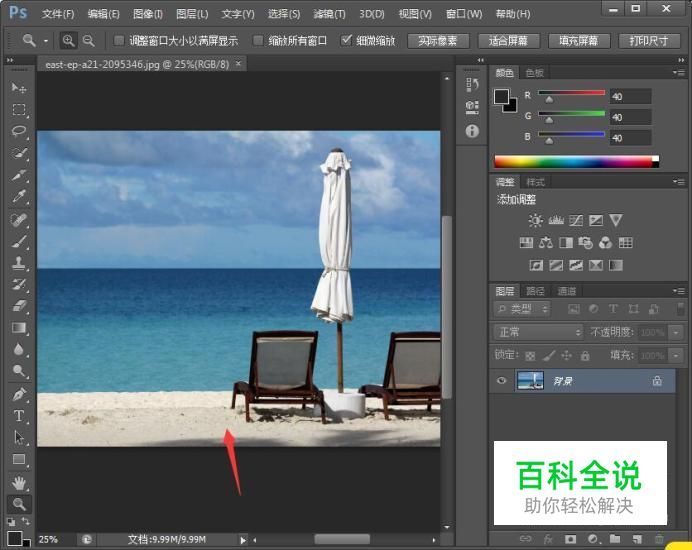This screenshot has height=550, width=692.
Task: Toggle lock transparent pixels
Action: (x=530, y=356)
